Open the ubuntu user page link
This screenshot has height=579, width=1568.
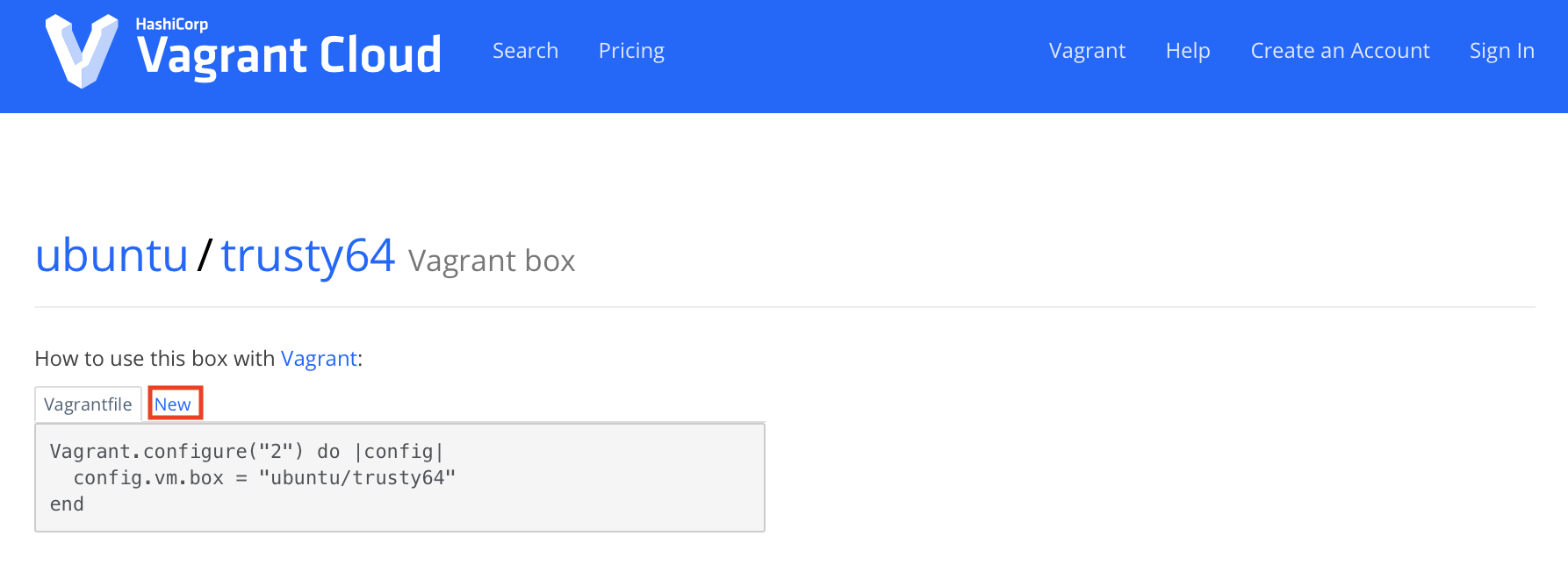coord(111,255)
